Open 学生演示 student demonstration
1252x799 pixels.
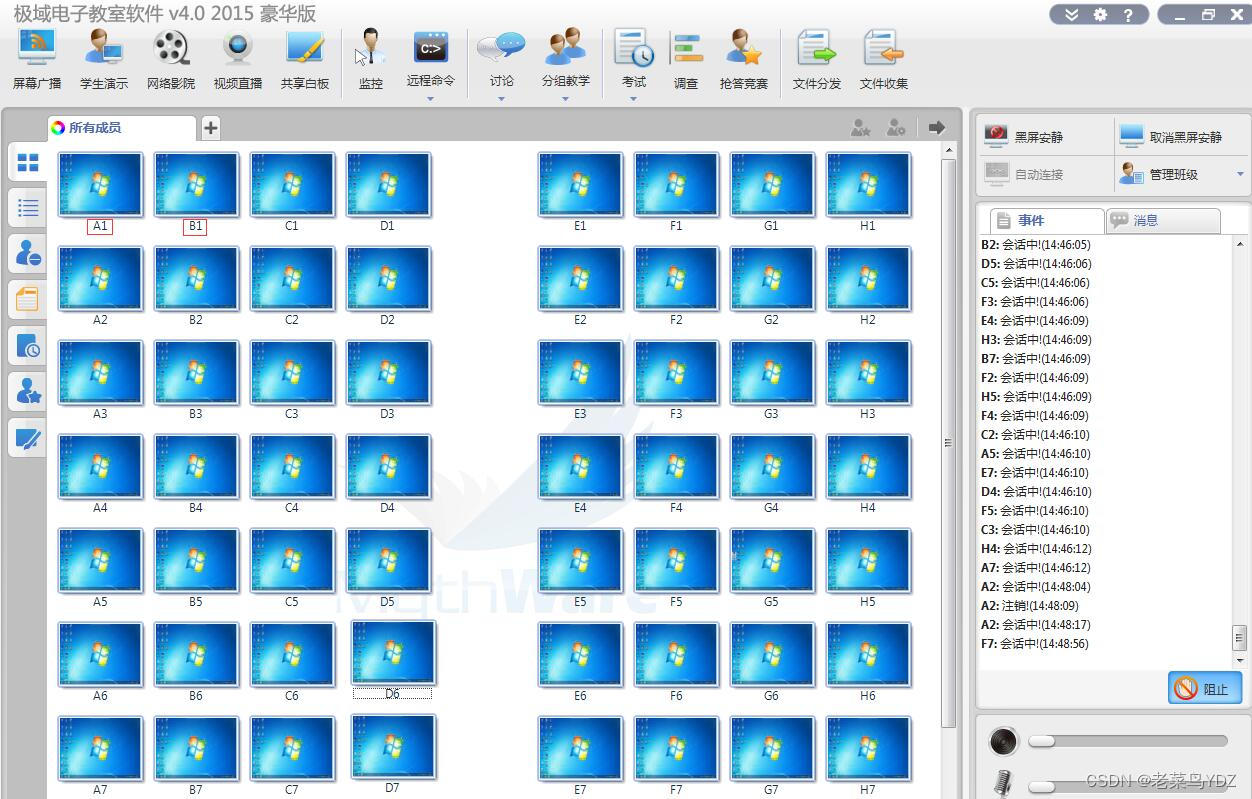point(104,60)
